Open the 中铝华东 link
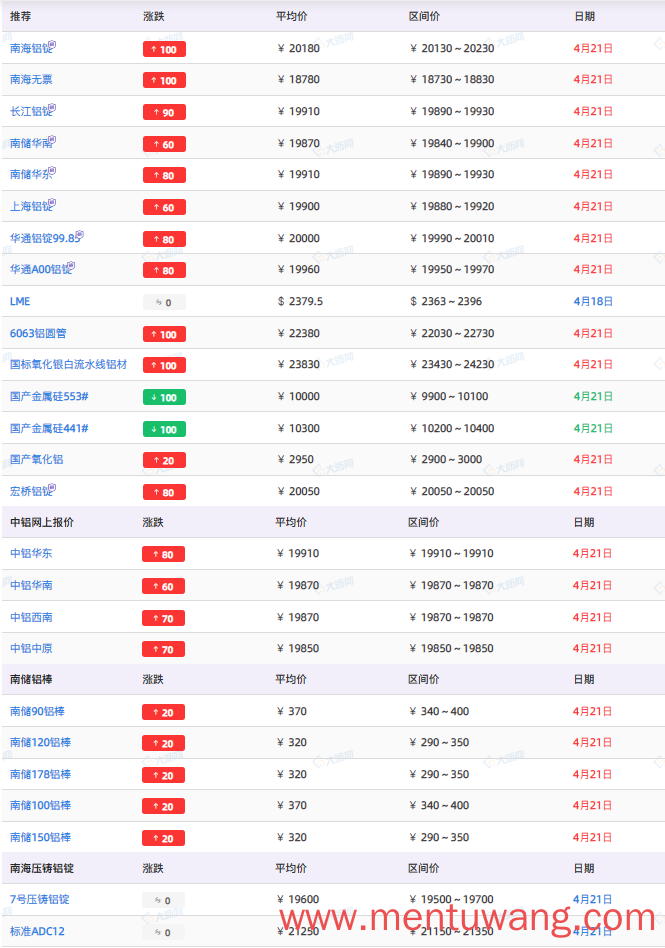This screenshot has height=948, width=665. [31, 553]
